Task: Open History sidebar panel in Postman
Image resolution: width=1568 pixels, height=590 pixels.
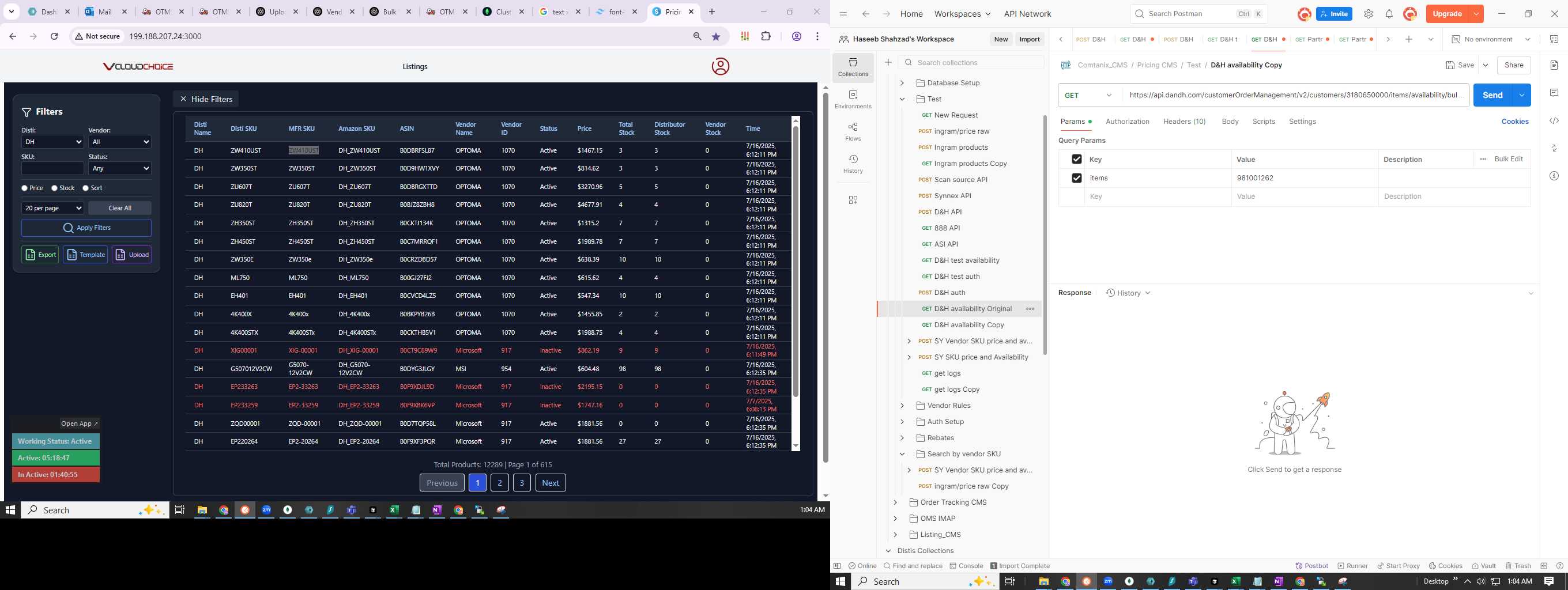Action: (x=853, y=164)
